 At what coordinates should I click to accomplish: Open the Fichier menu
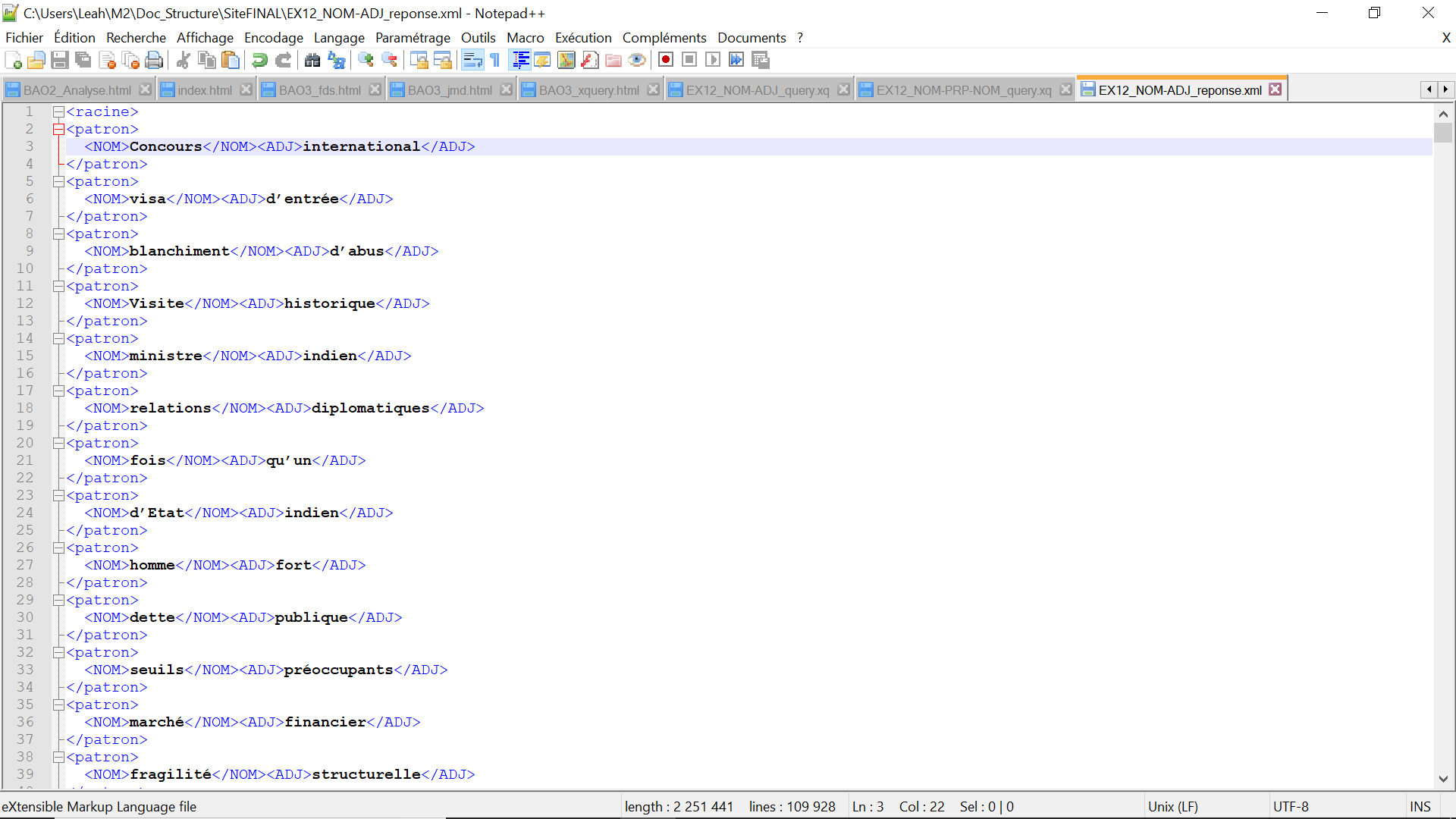pyautogui.click(x=24, y=38)
